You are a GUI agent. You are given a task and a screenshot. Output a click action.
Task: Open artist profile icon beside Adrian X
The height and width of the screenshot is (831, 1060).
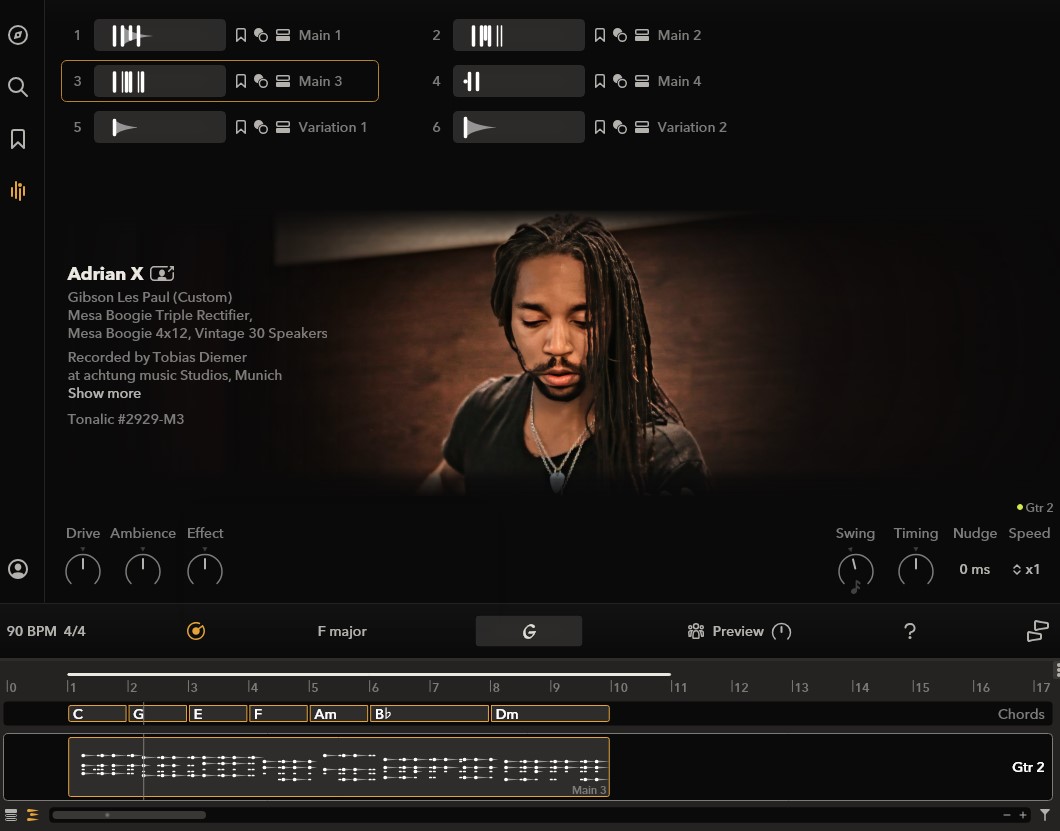[x=162, y=274]
